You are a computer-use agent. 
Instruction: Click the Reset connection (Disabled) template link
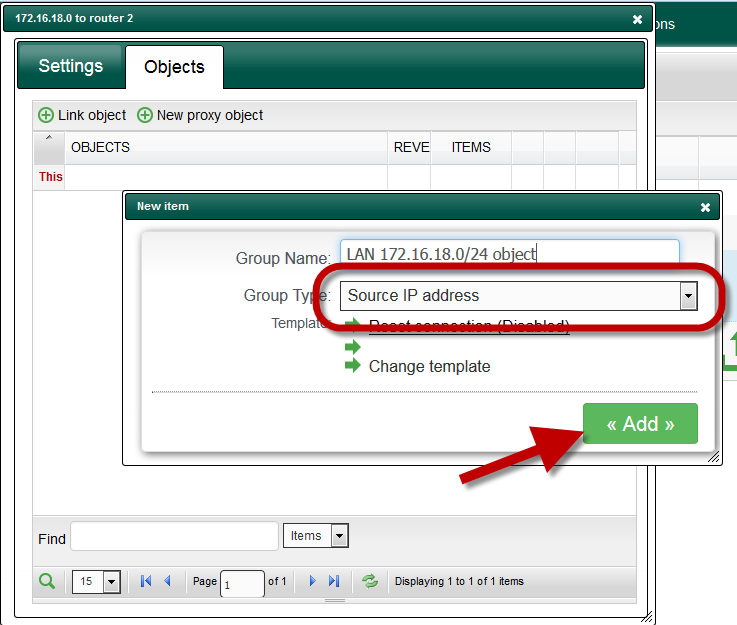(x=469, y=325)
